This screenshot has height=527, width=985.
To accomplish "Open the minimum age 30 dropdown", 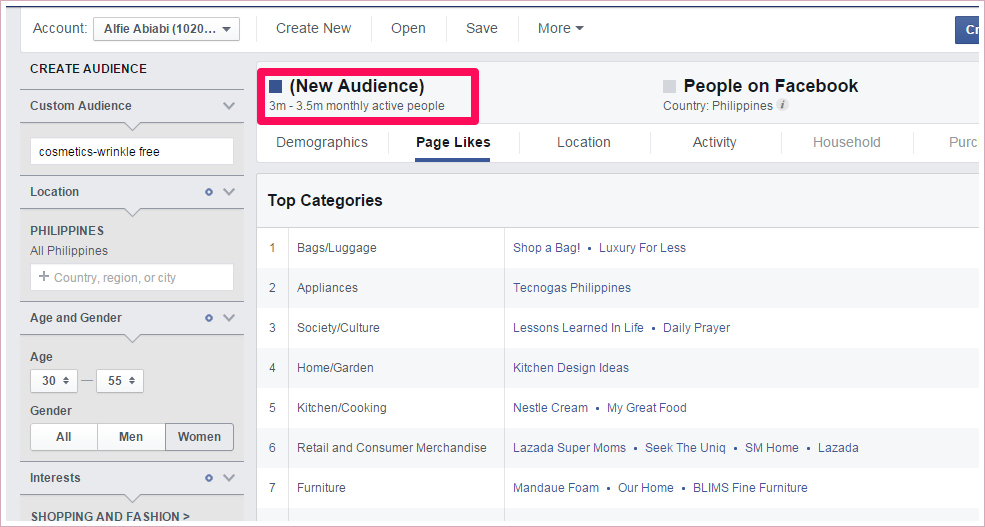I will tap(54, 381).
